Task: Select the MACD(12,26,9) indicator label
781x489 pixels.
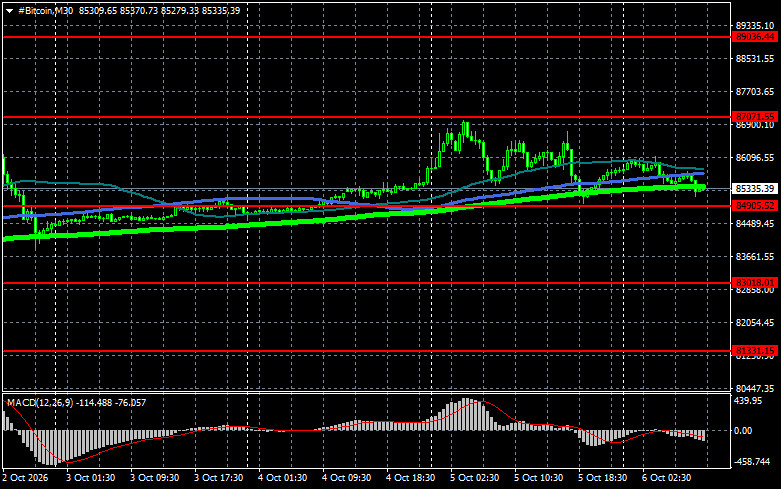Action: 42,402
